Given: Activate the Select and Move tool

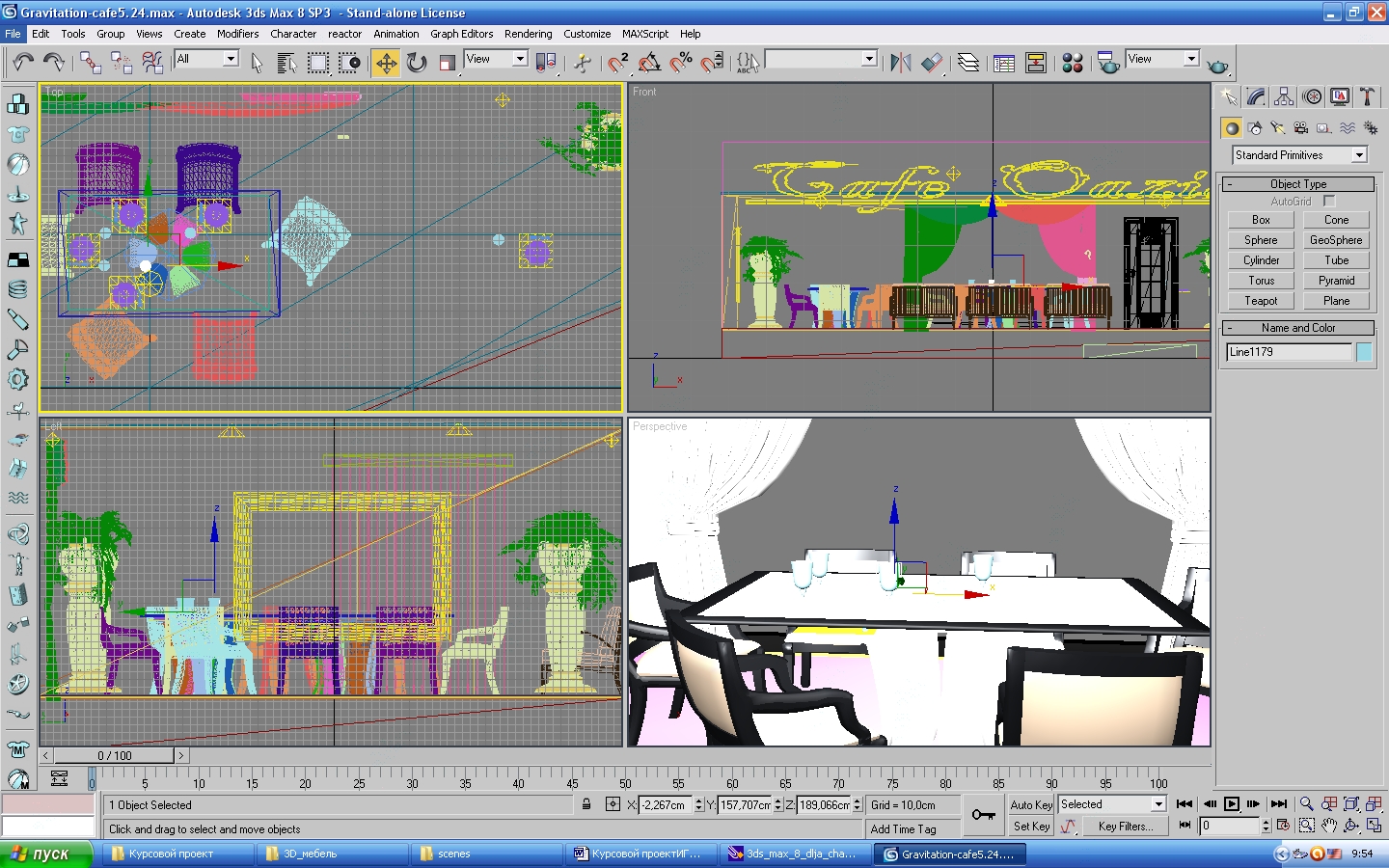Looking at the screenshot, I should (x=386, y=63).
